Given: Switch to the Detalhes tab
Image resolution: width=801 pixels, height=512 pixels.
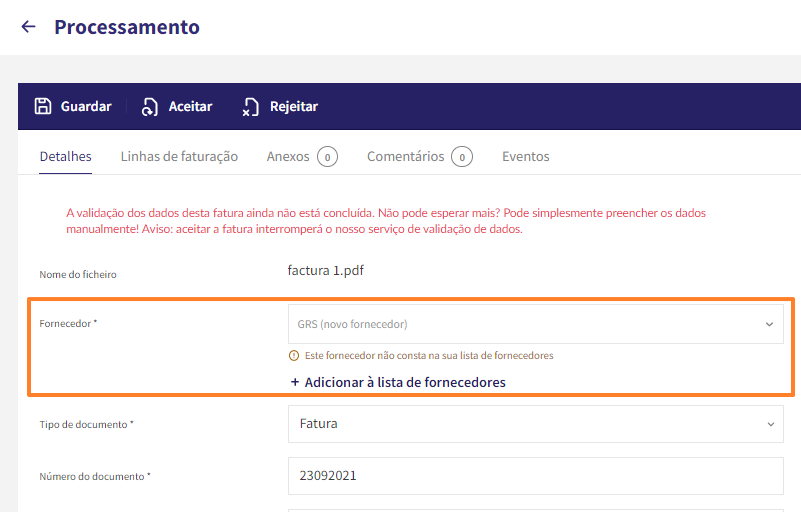Looking at the screenshot, I should click(65, 156).
